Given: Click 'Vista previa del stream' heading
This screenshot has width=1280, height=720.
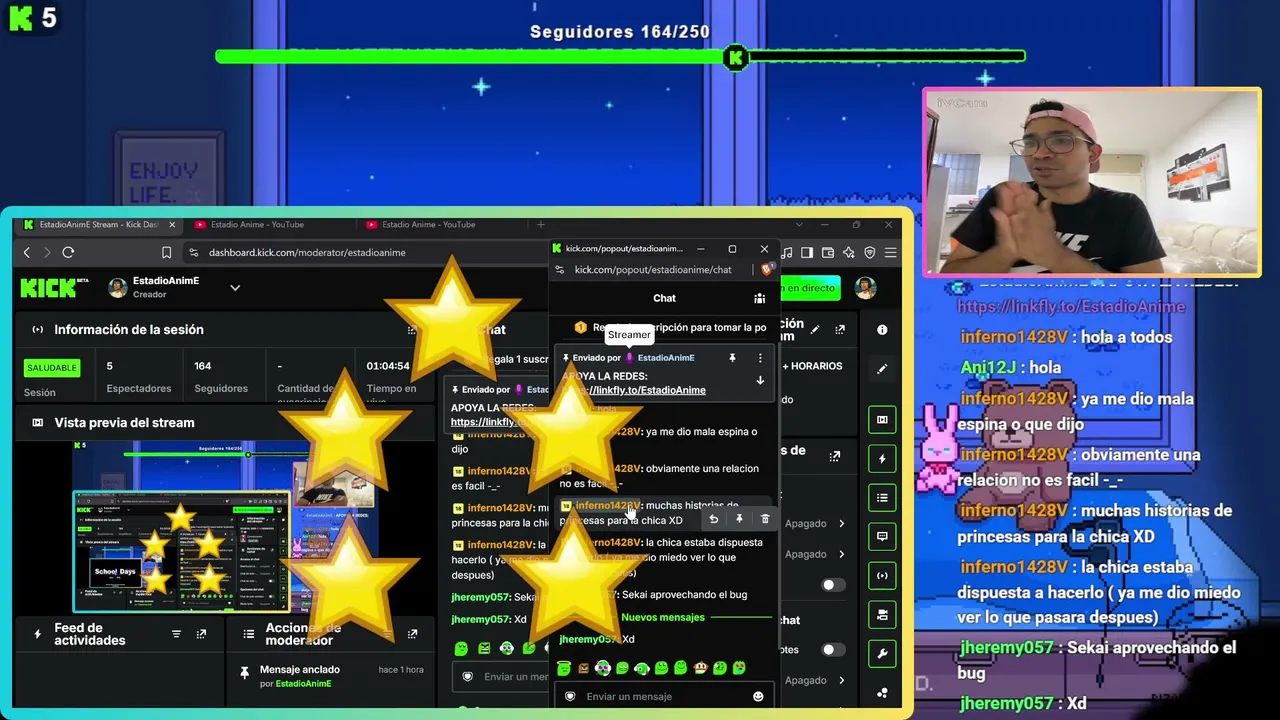Looking at the screenshot, I should point(124,423).
